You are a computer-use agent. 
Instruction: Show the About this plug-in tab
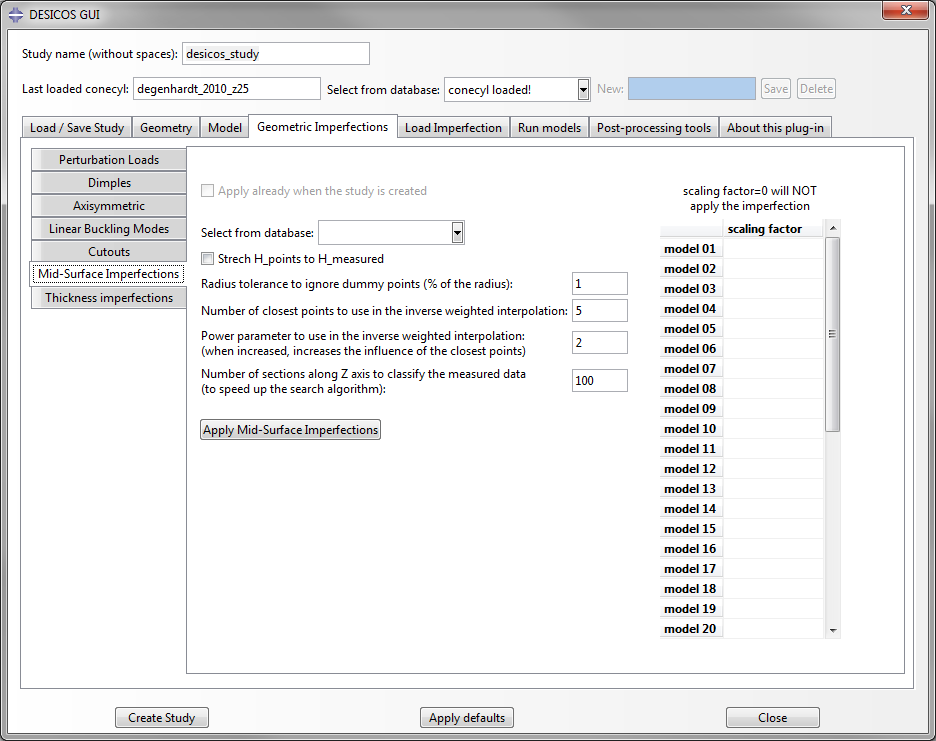(x=775, y=128)
